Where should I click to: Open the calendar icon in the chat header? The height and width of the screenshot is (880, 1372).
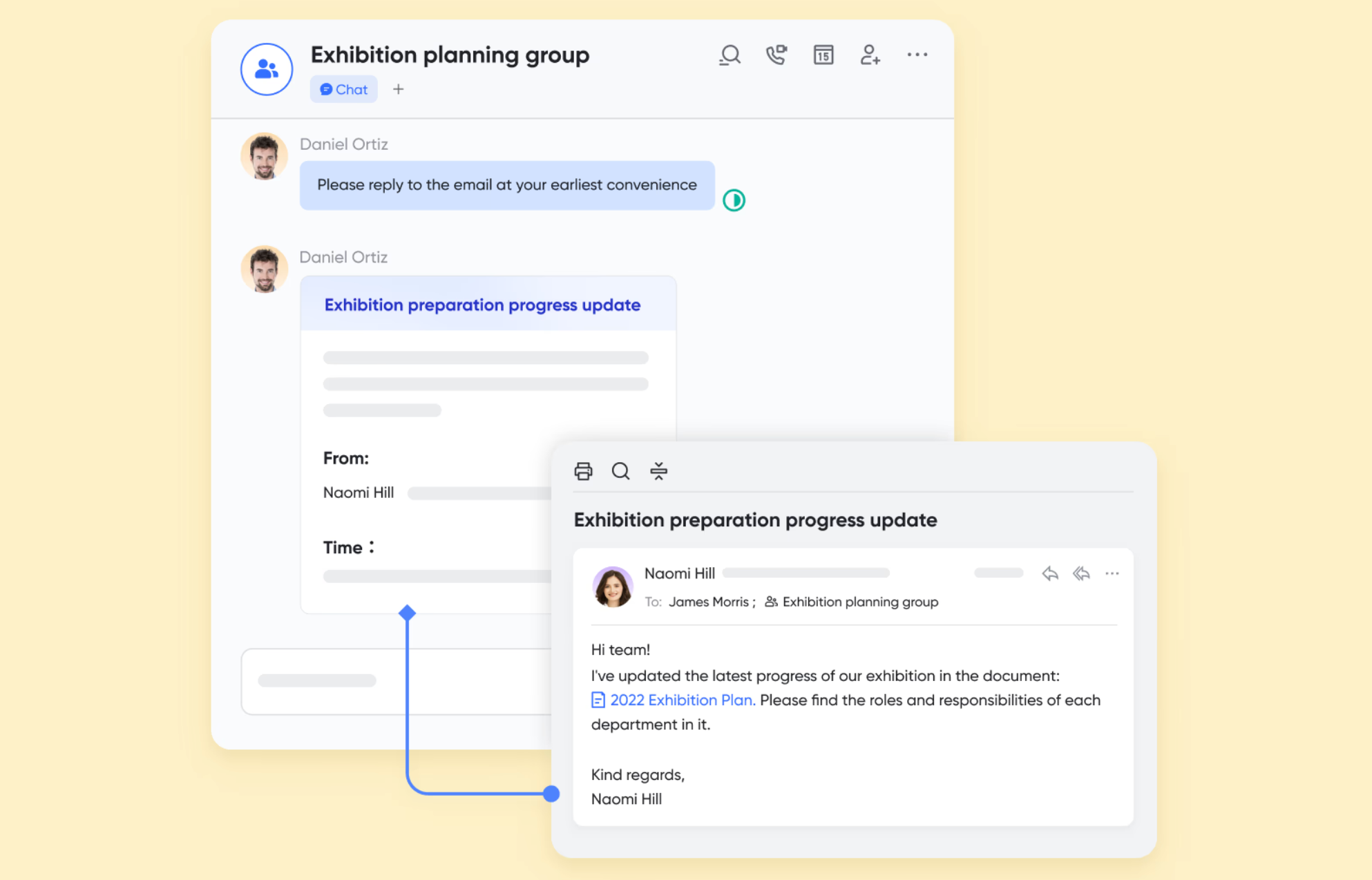[x=823, y=55]
